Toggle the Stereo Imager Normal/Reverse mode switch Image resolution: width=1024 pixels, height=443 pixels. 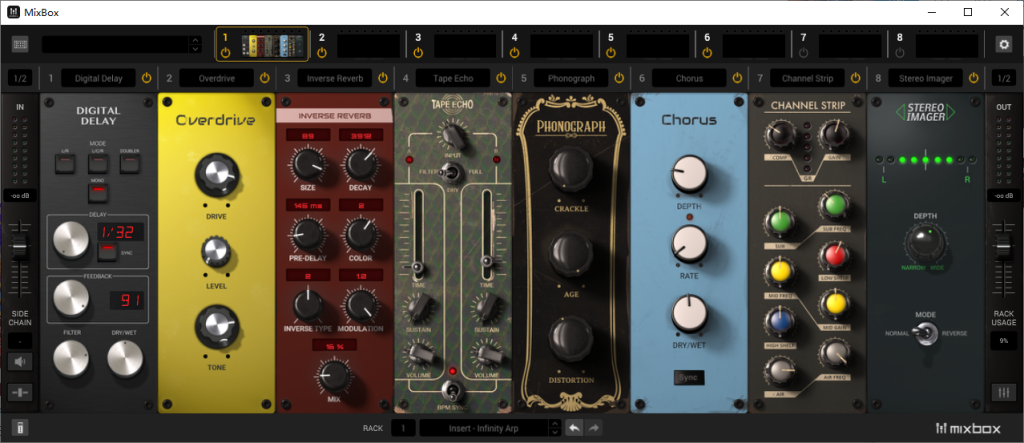click(926, 335)
